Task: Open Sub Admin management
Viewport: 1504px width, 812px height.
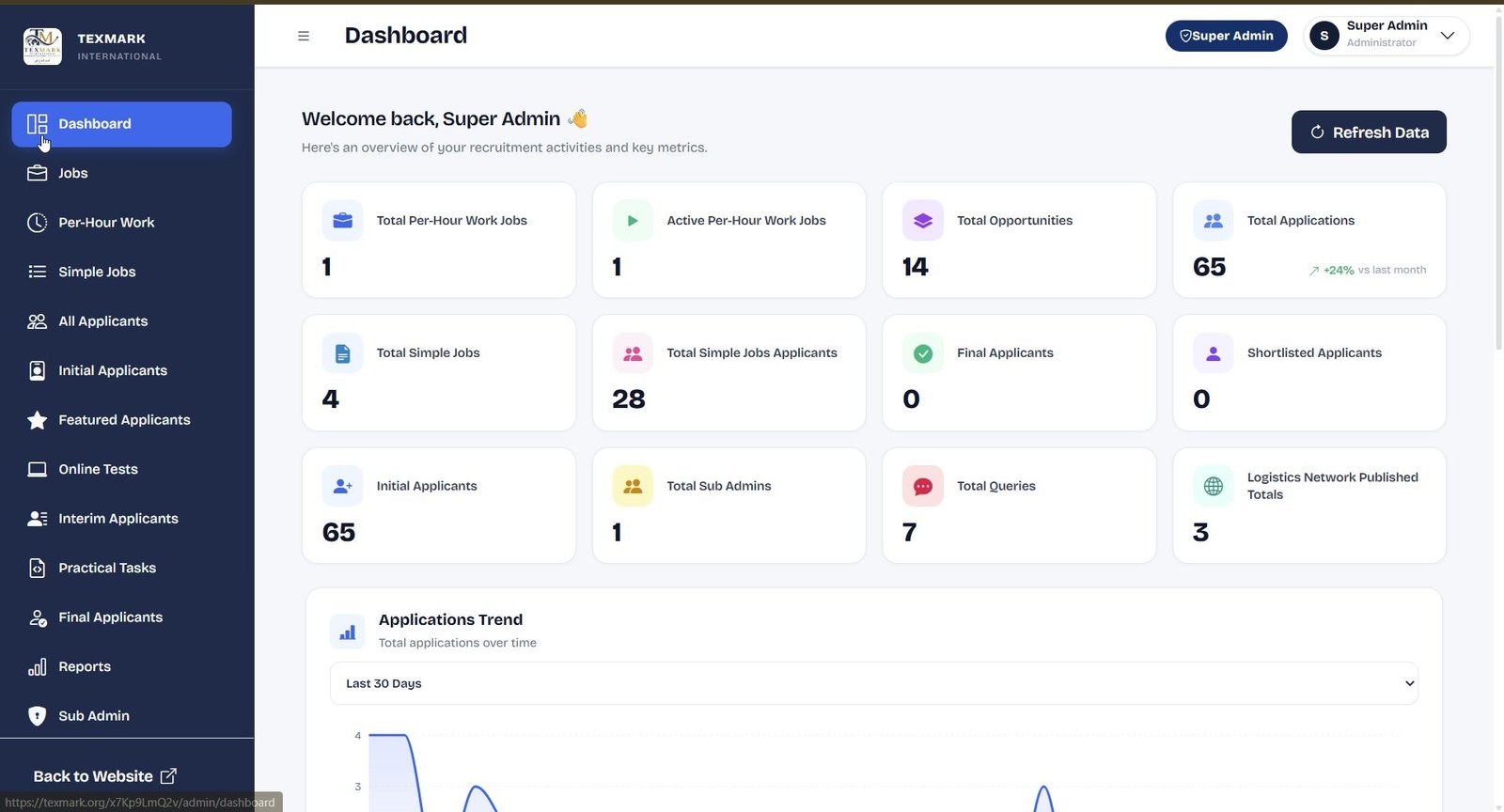Action: (x=122, y=716)
